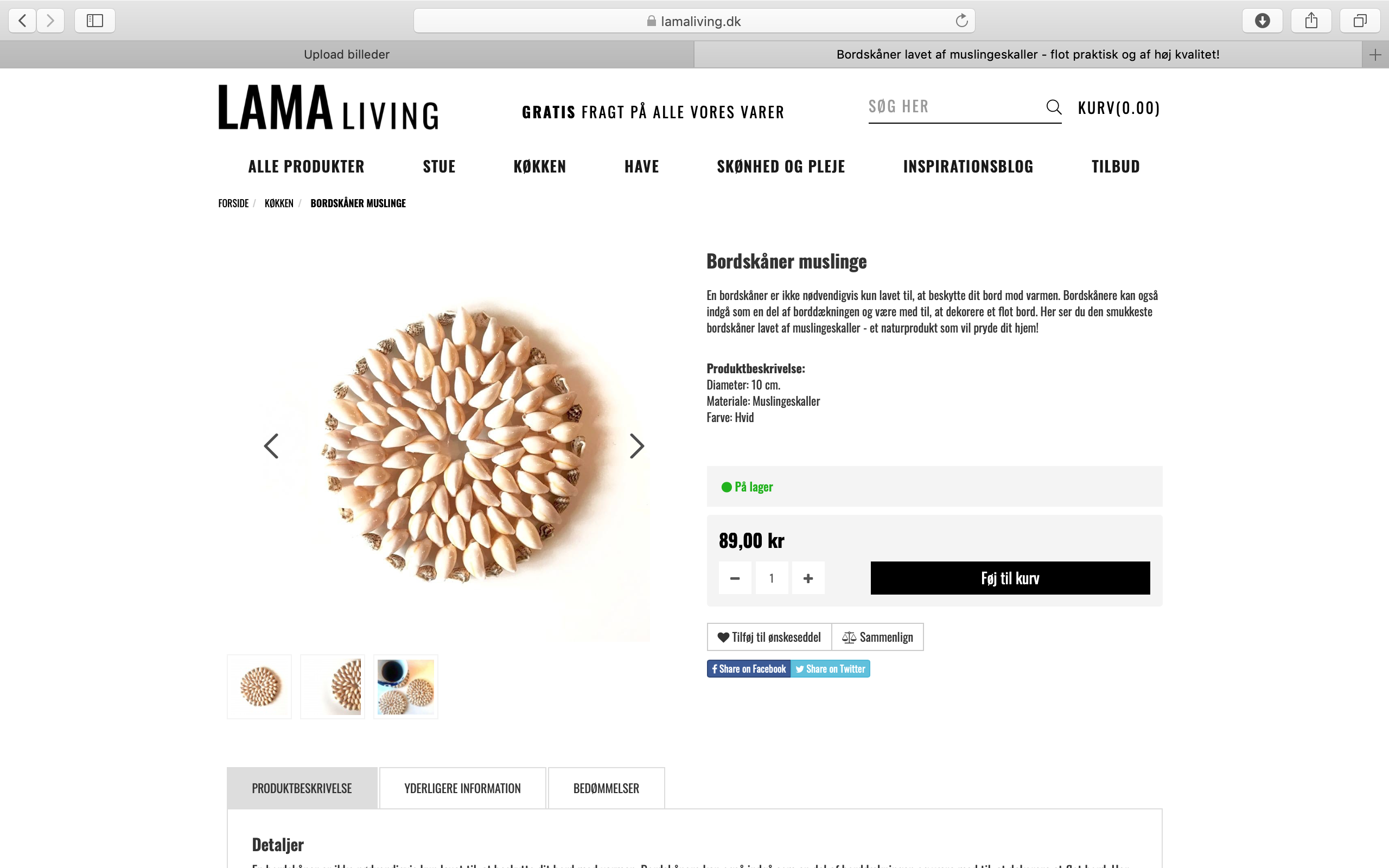Click the search magnifier icon
The image size is (1389, 868).
coord(1053,107)
